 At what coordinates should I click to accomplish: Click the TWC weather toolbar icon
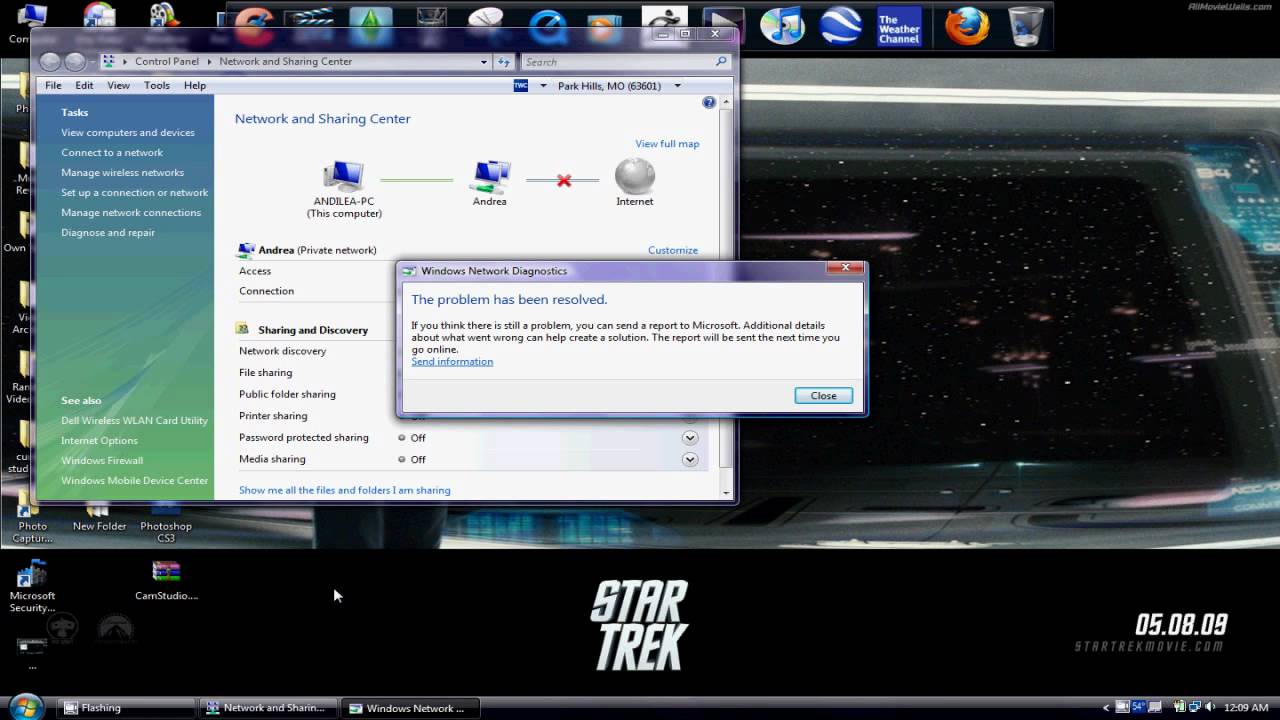coord(521,86)
